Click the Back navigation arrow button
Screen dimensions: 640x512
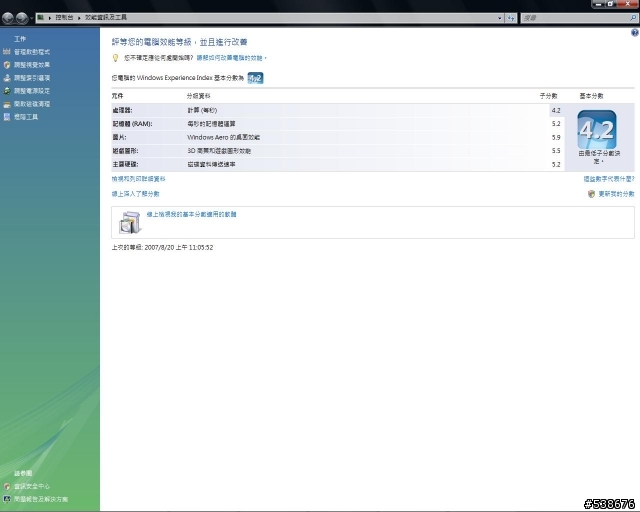click(8, 18)
